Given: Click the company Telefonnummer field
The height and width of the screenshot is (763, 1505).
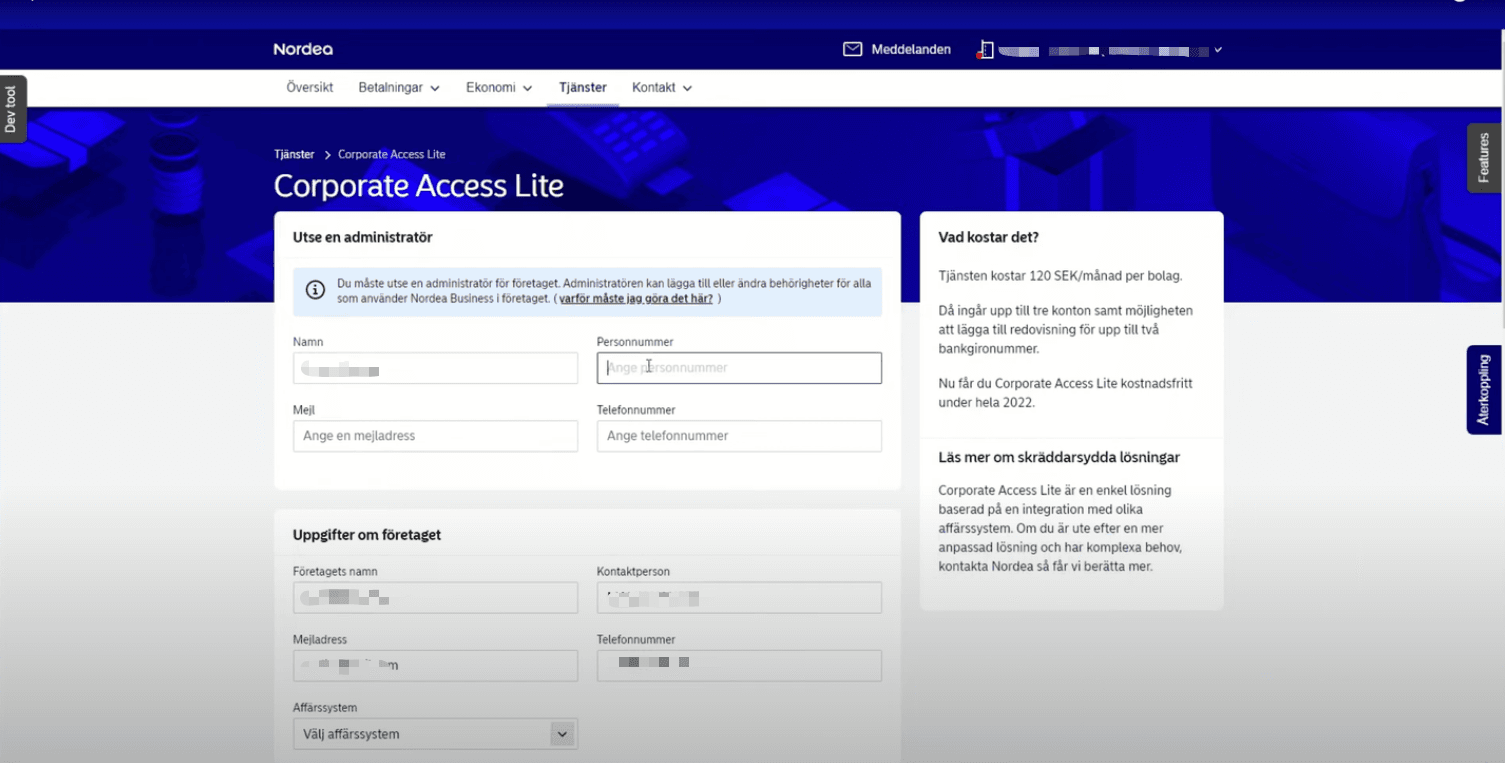Looking at the screenshot, I should pos(739,666).
